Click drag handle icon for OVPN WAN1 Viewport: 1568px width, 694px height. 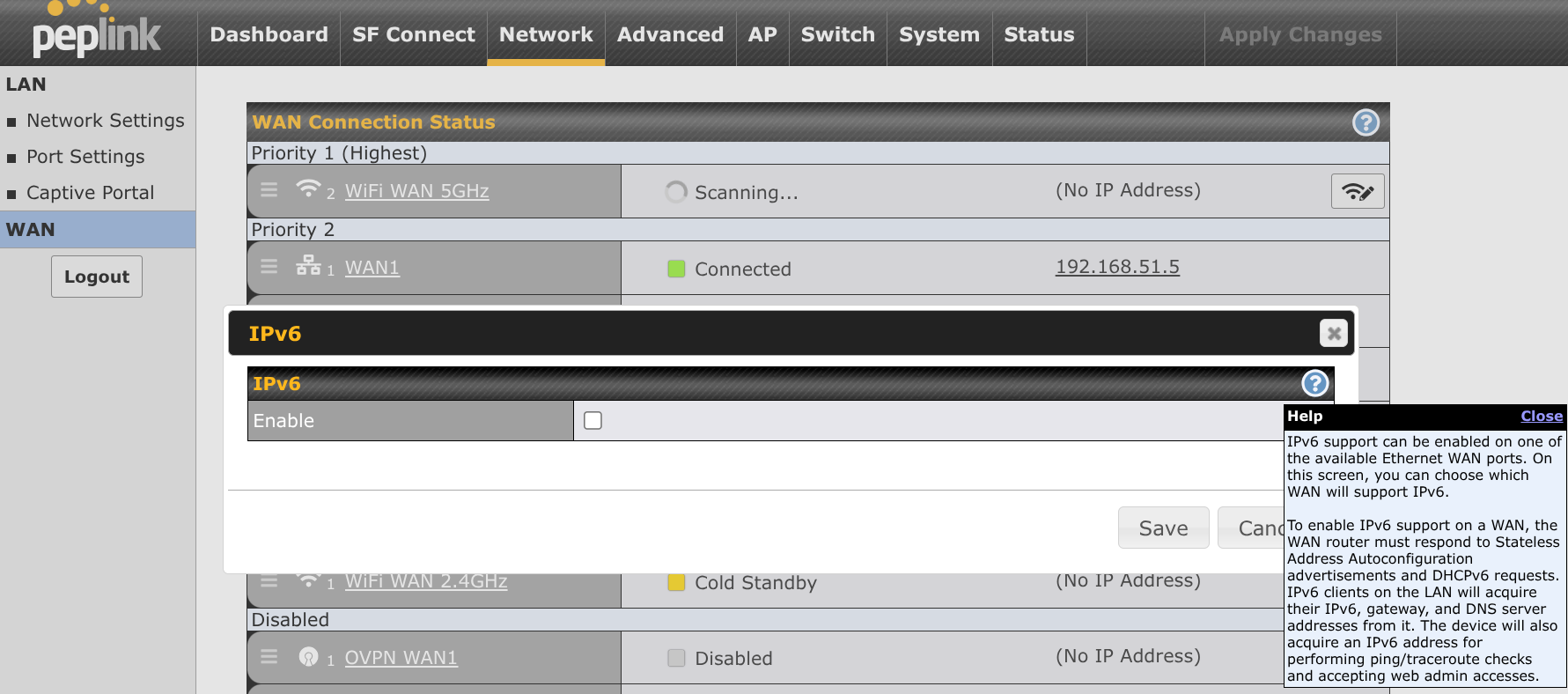click(x=269, y=657)
